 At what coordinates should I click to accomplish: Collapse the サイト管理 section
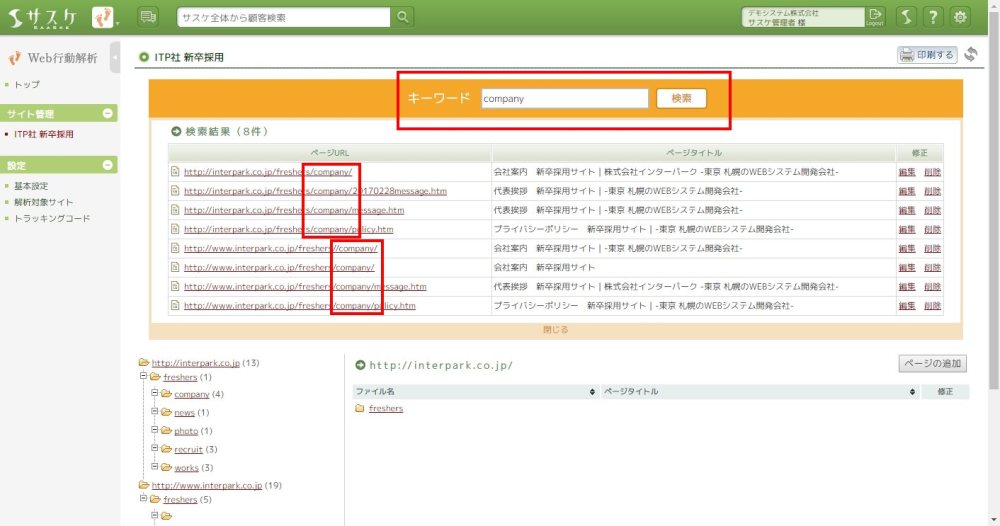point(108,113)
